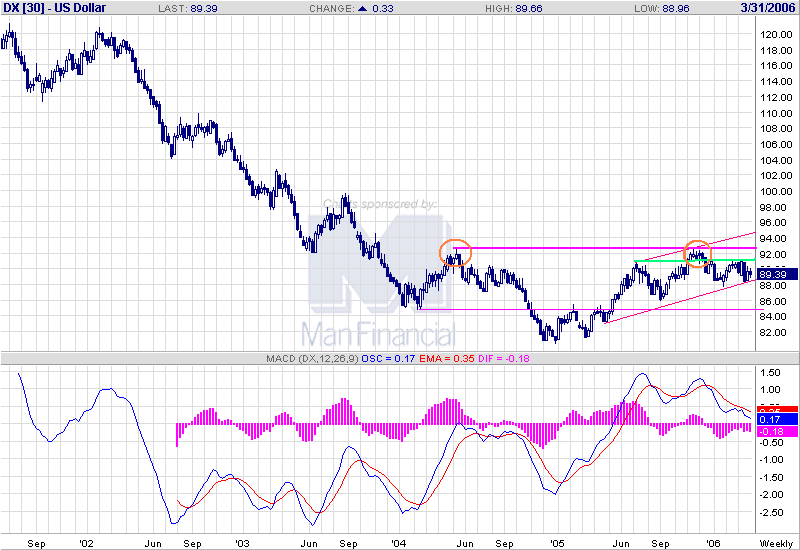
Task: Select the OSC = 0.17 indicator readout
Action: point(388,359)
